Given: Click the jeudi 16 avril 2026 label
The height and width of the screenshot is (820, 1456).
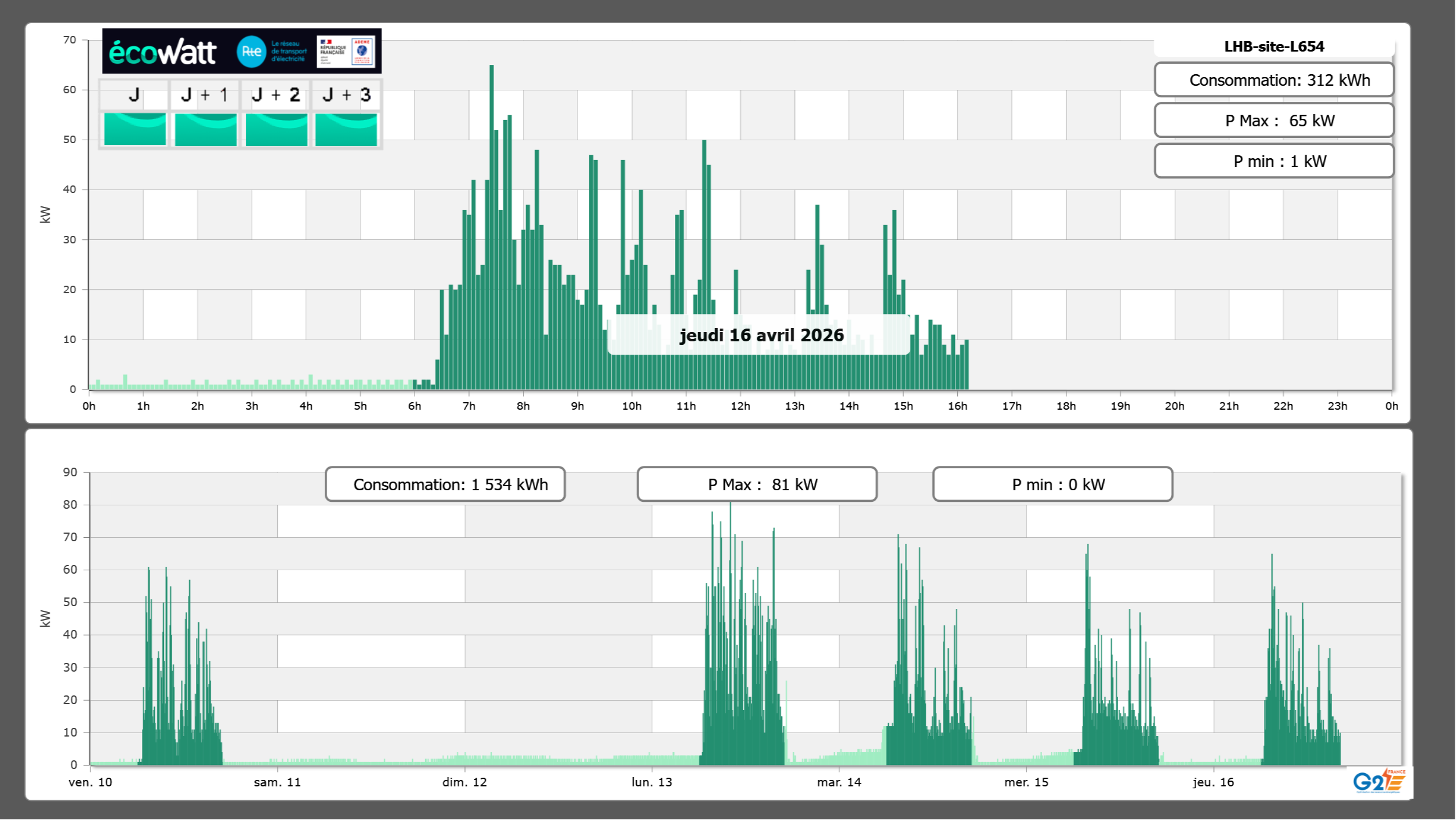Looking at the screenshot, I should (761, 335).
